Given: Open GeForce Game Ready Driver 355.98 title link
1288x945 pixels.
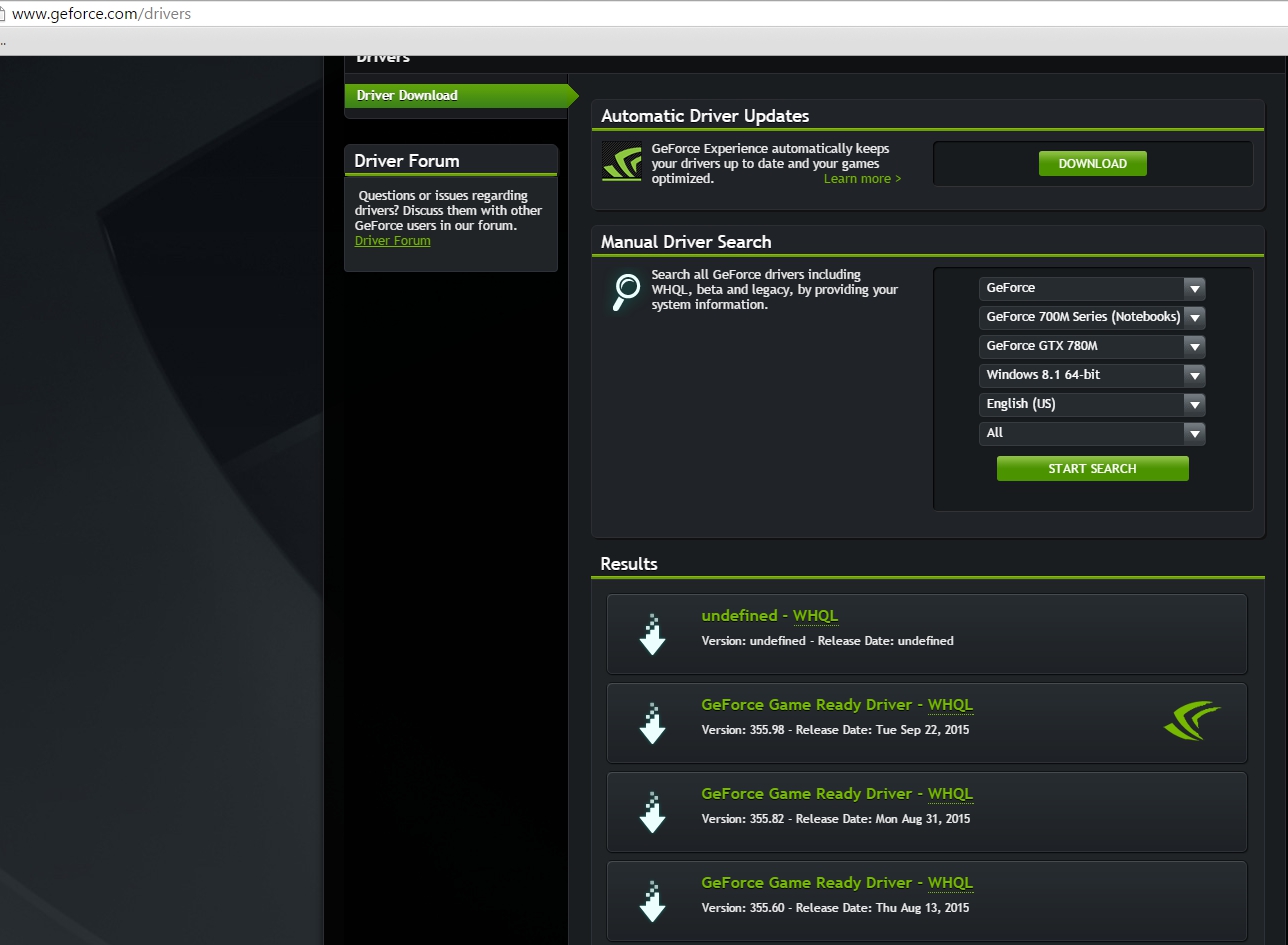Looking at the screenshot, I should [806, 705].
